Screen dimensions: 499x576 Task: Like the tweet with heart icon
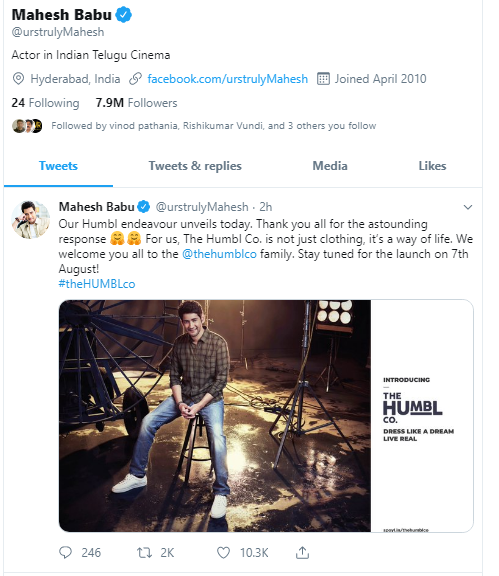tap(223, 552)
